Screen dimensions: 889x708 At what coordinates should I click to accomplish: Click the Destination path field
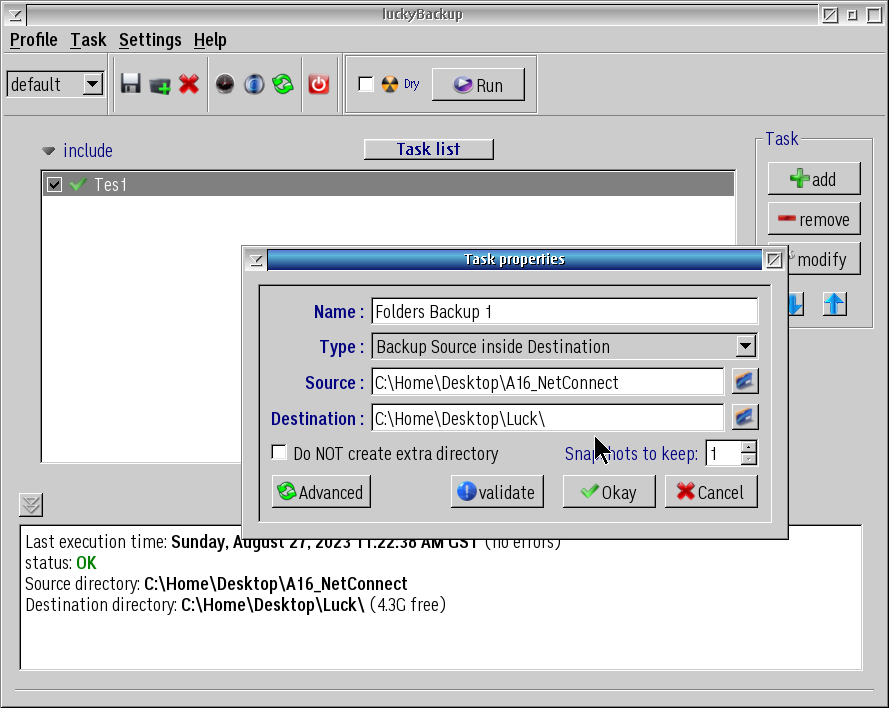[x=548, y=418]
